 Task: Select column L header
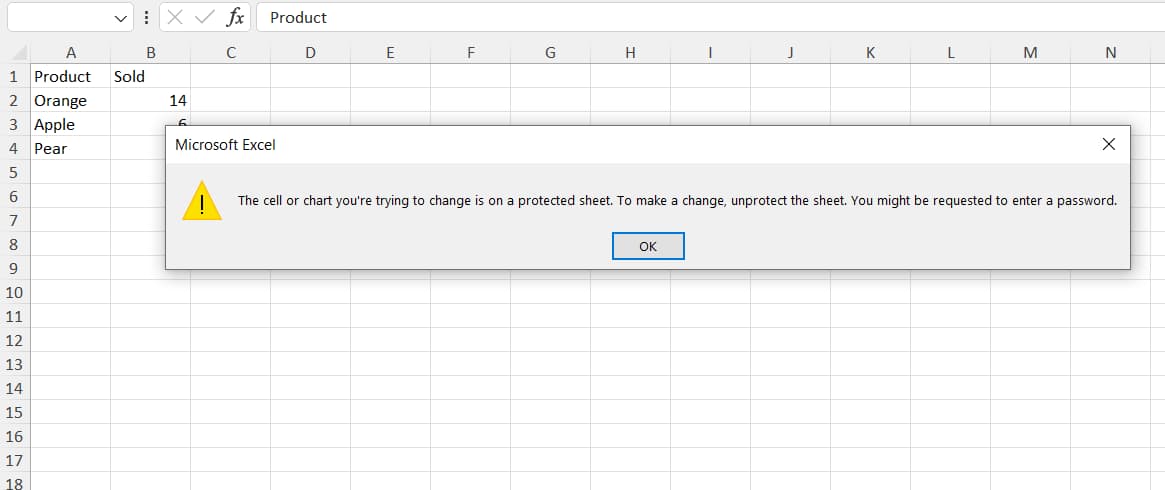pyautogui.click(x=950, y=53)
